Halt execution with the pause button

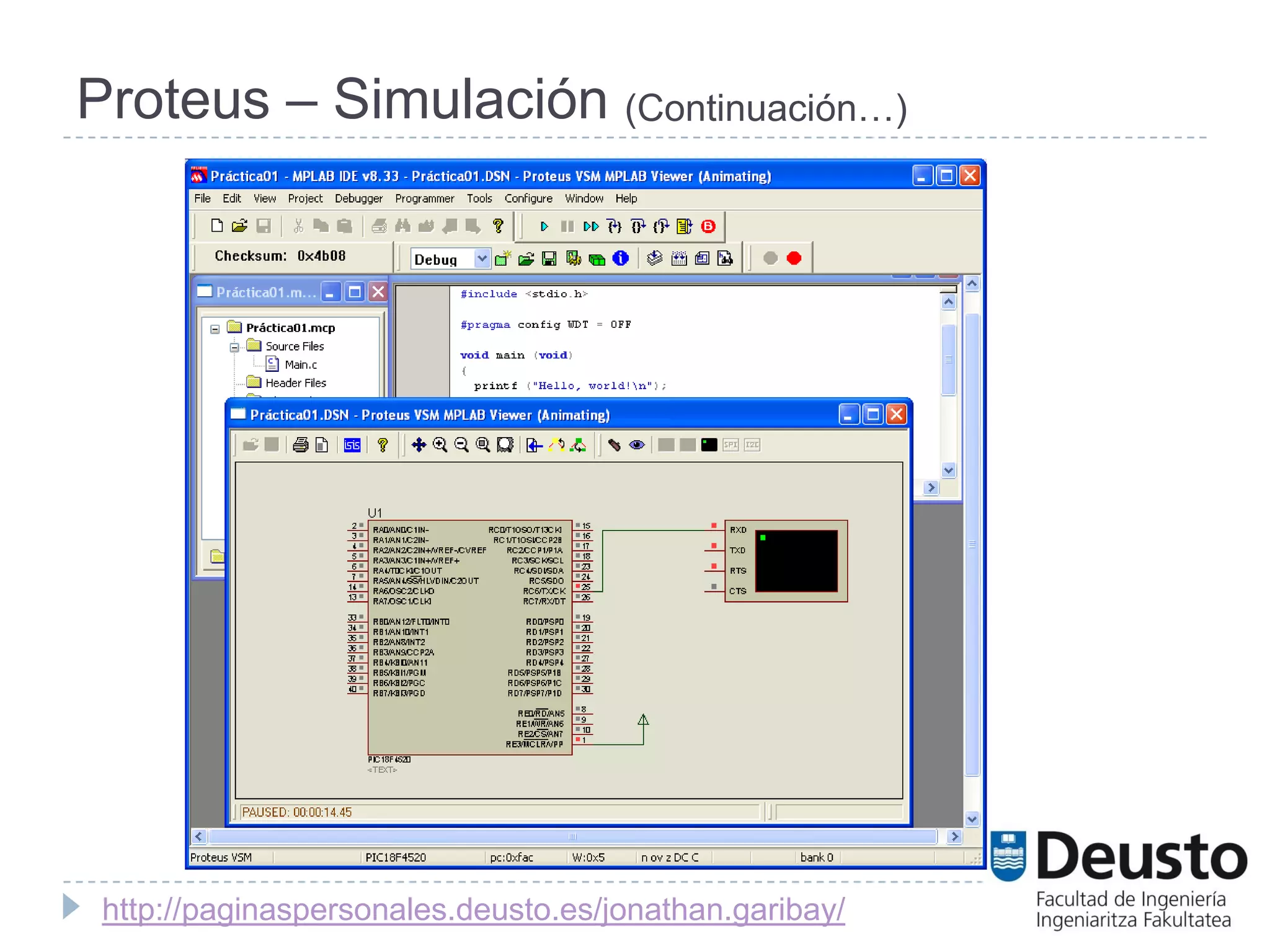(x=567, y=227)
